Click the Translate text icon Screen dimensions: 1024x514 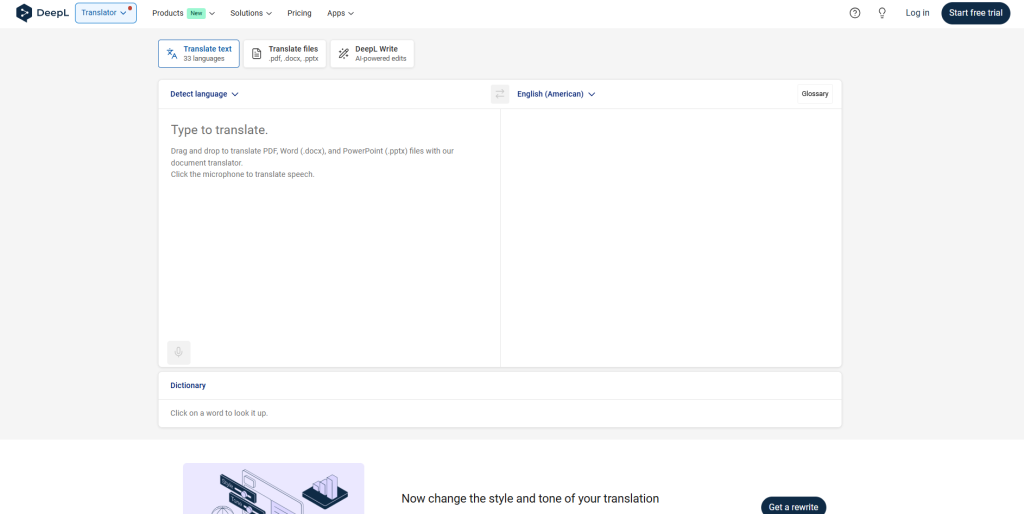[172, 54]
